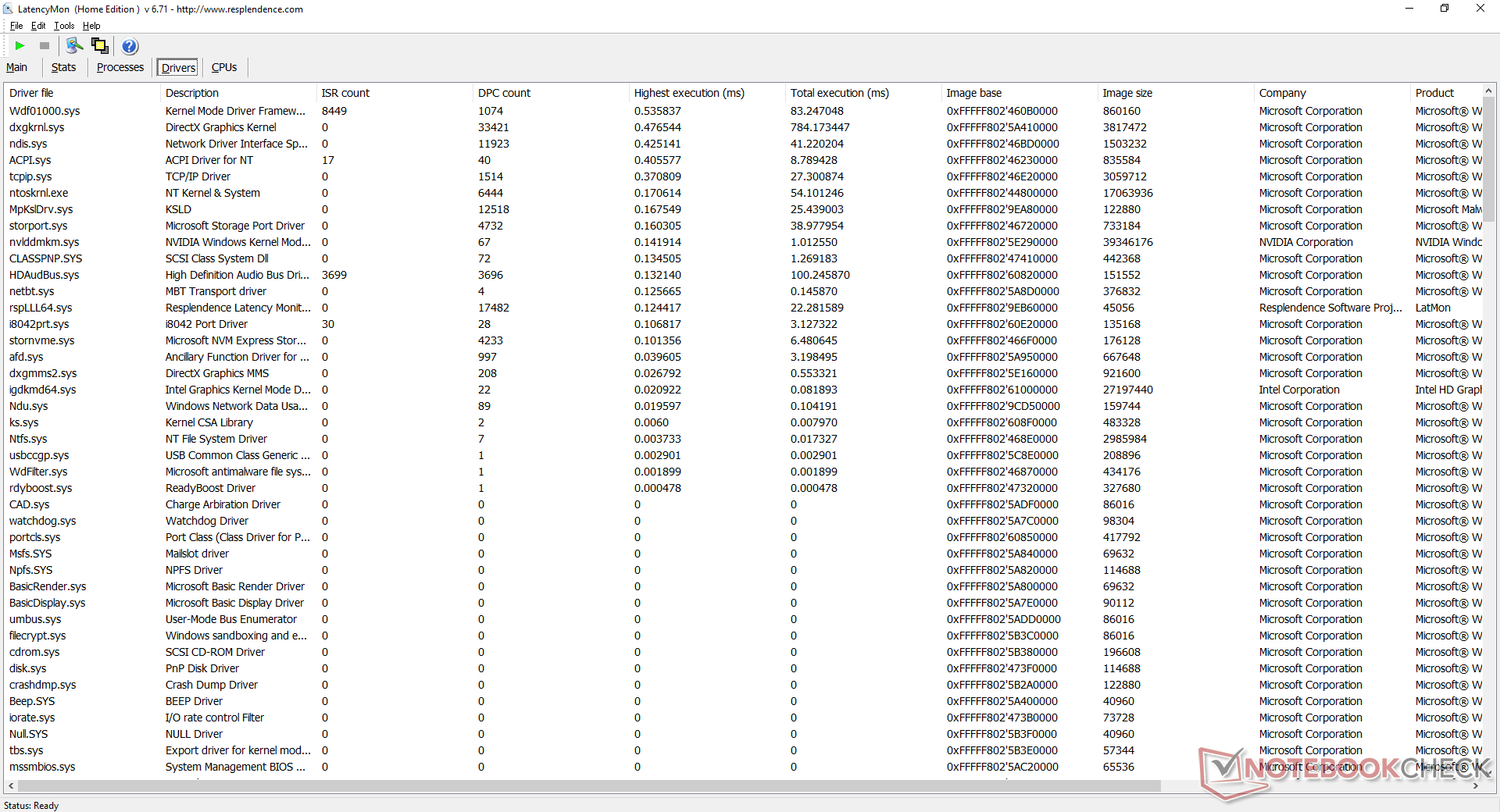Switch to the CPUs tab

pos(224,68)
